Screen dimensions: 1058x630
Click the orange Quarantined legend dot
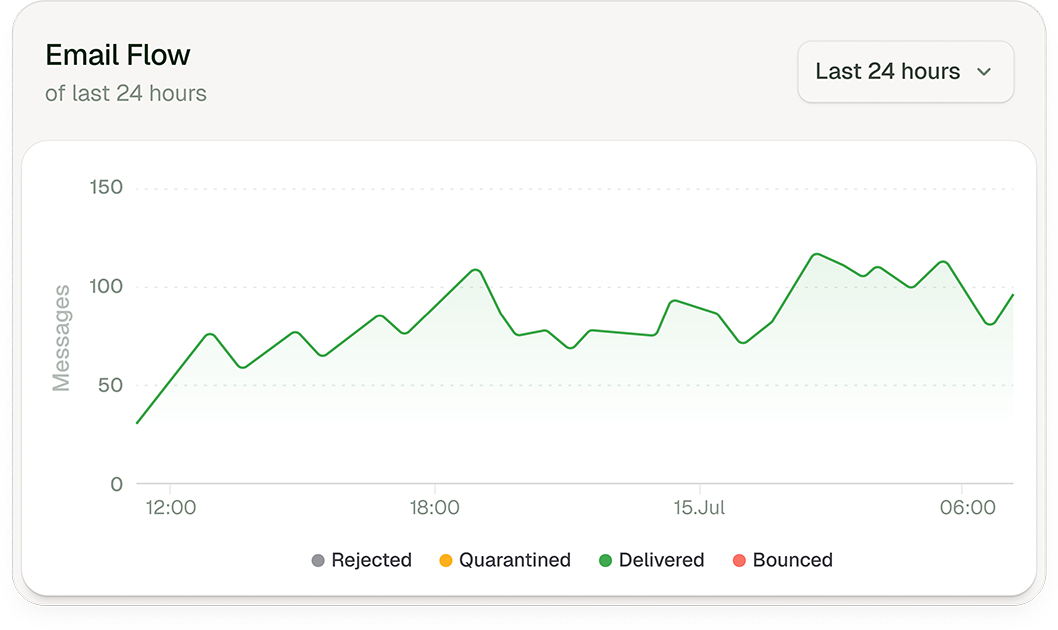coord(446,561)
